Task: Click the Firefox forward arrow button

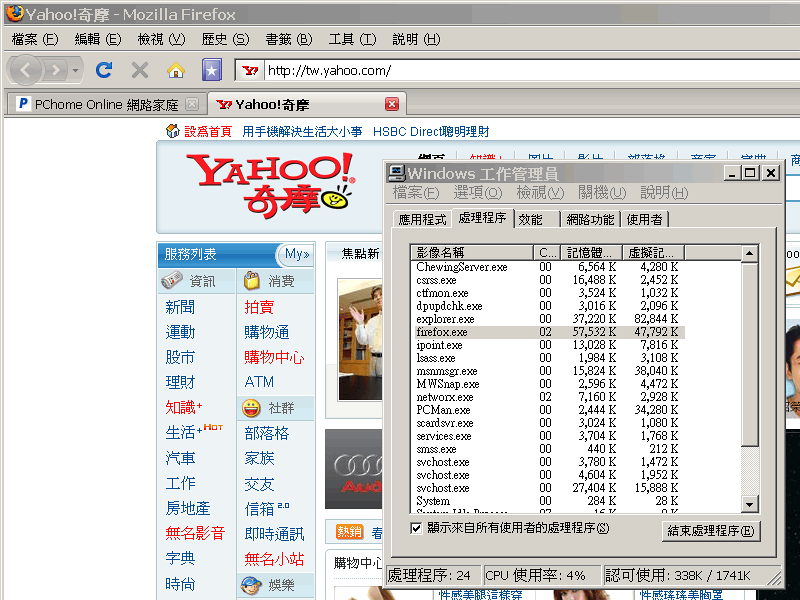Action: tap(55, 70)
